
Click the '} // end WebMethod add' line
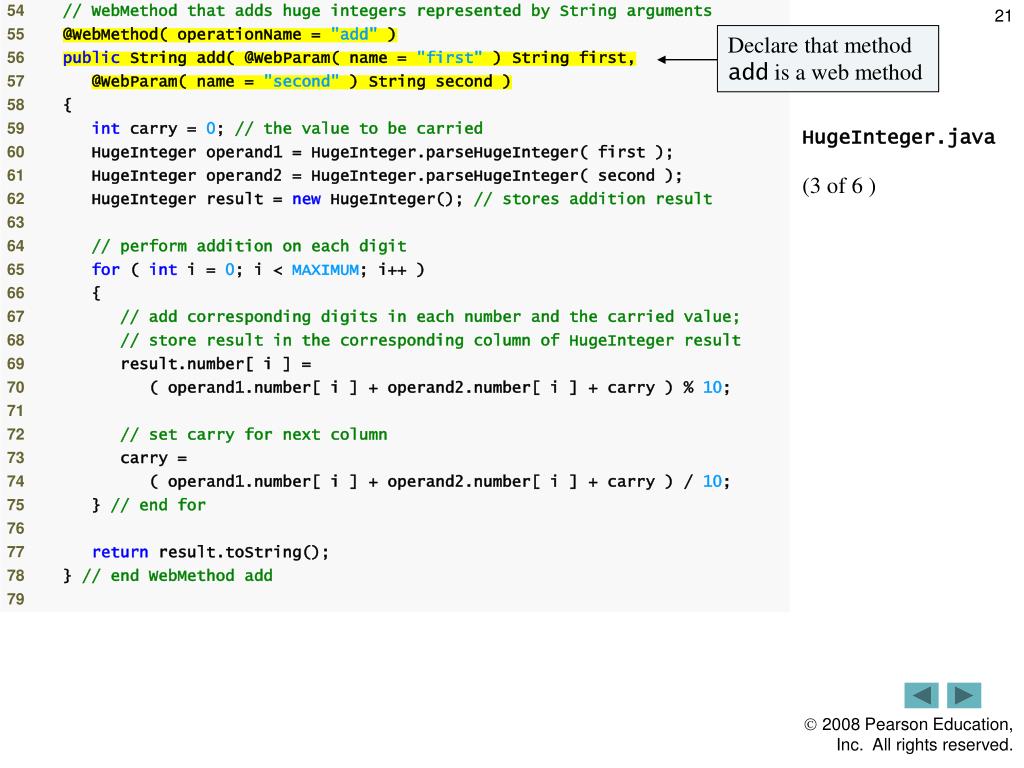pos(168,575)
